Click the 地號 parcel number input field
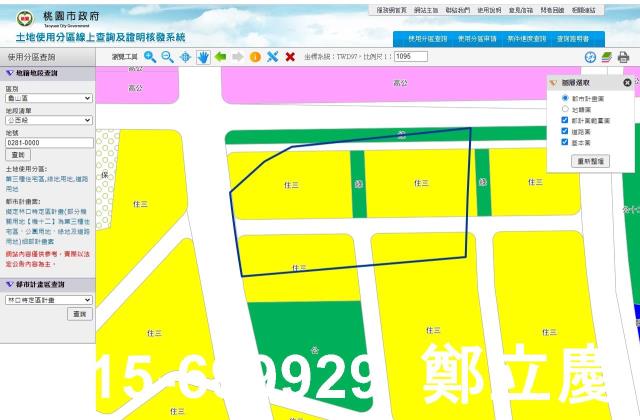 (x=49, y=143)
